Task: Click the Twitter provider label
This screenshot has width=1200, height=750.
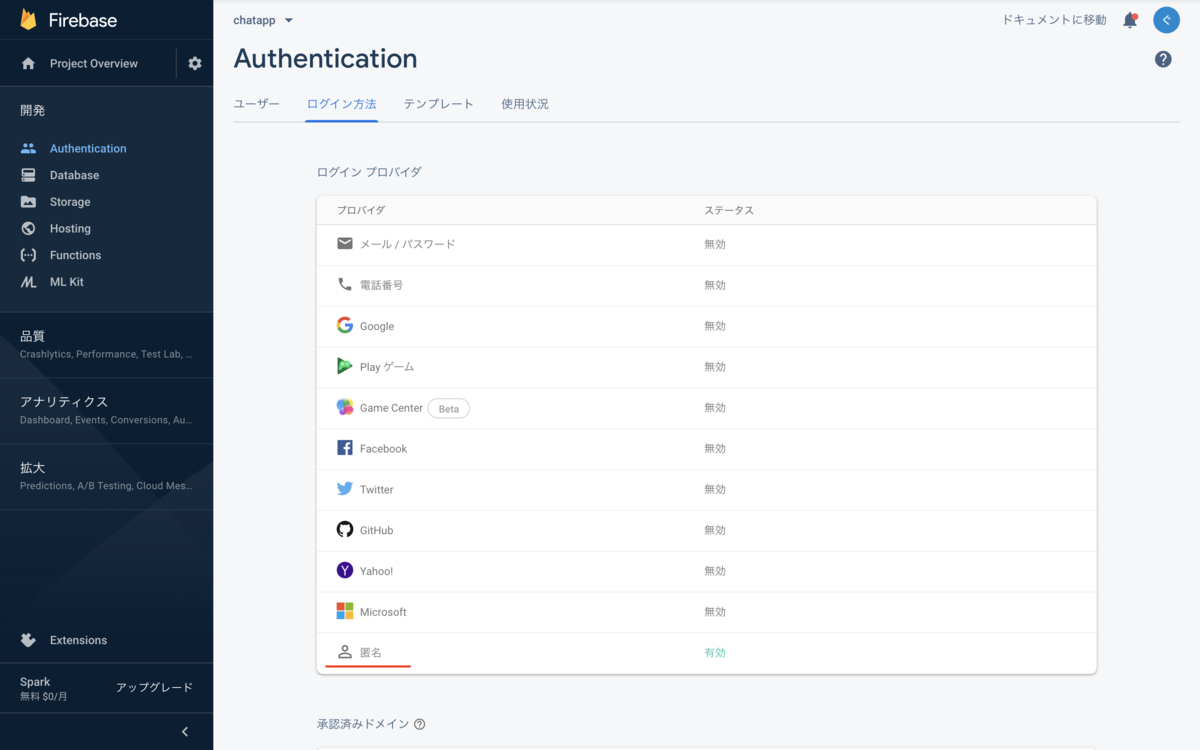Action: (x=377, y=489)
